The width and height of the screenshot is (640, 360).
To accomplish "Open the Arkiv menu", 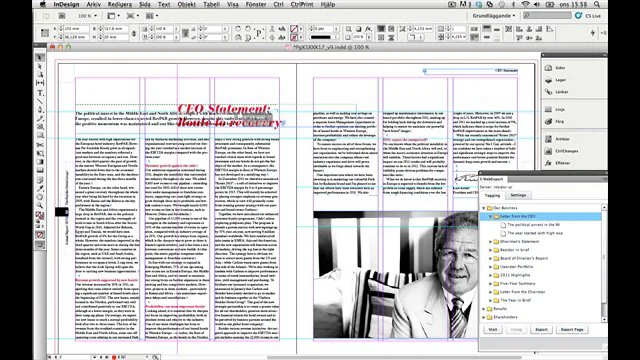I will [94, 4].
